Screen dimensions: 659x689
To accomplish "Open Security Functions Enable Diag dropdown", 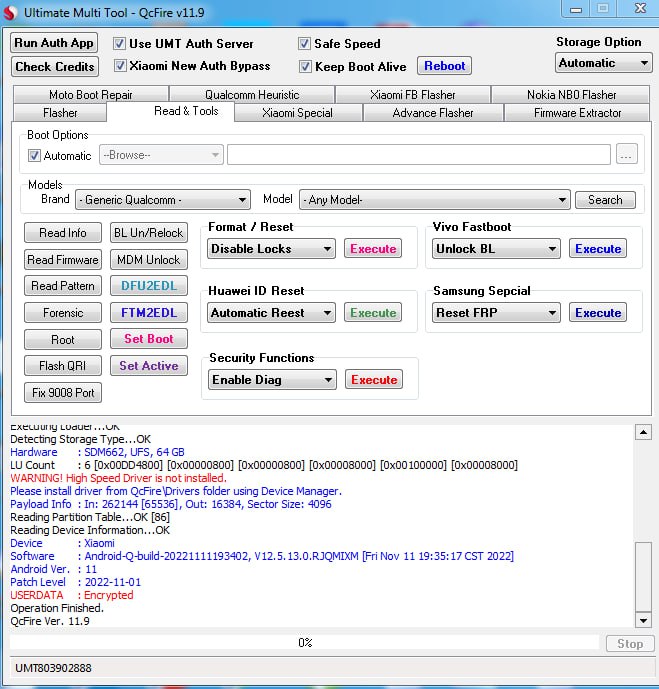I will [x=272, y=380].
